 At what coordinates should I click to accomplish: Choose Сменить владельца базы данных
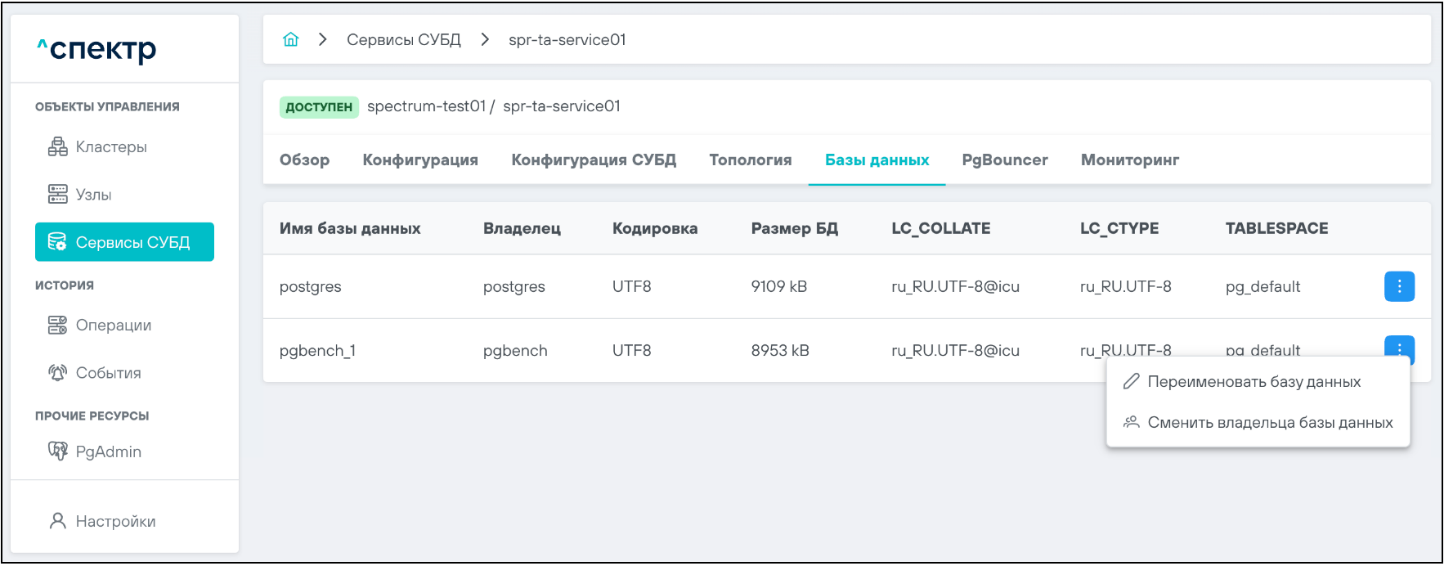click(1269, 422)
